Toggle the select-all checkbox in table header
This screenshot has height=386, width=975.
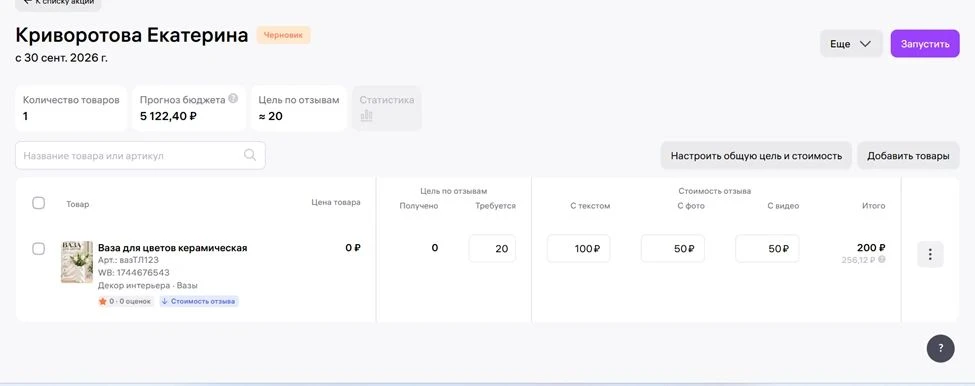click(x=39, y=203)
